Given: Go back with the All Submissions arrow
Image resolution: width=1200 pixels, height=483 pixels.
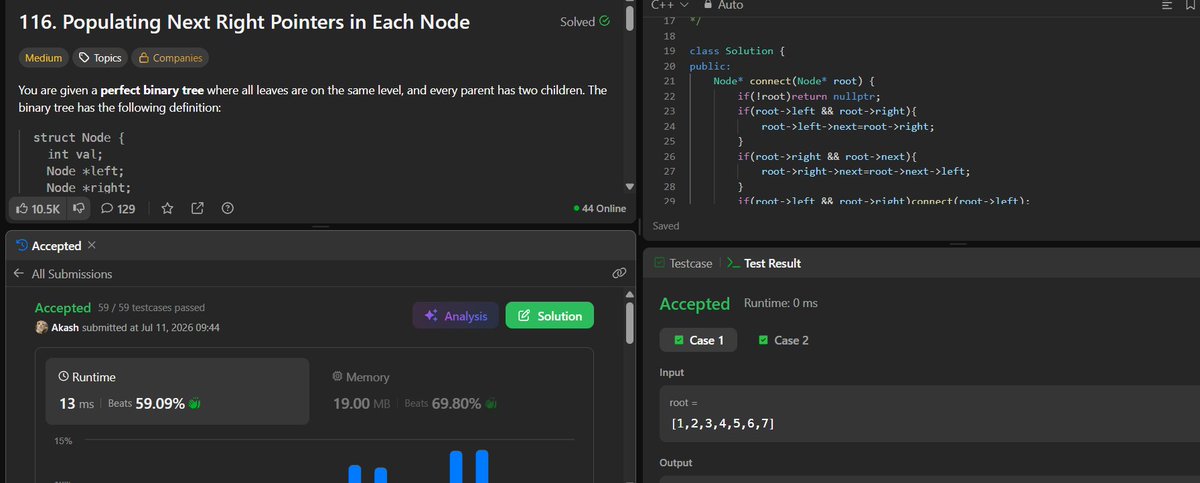Looking at the screenshot, I should coord(18,274).
